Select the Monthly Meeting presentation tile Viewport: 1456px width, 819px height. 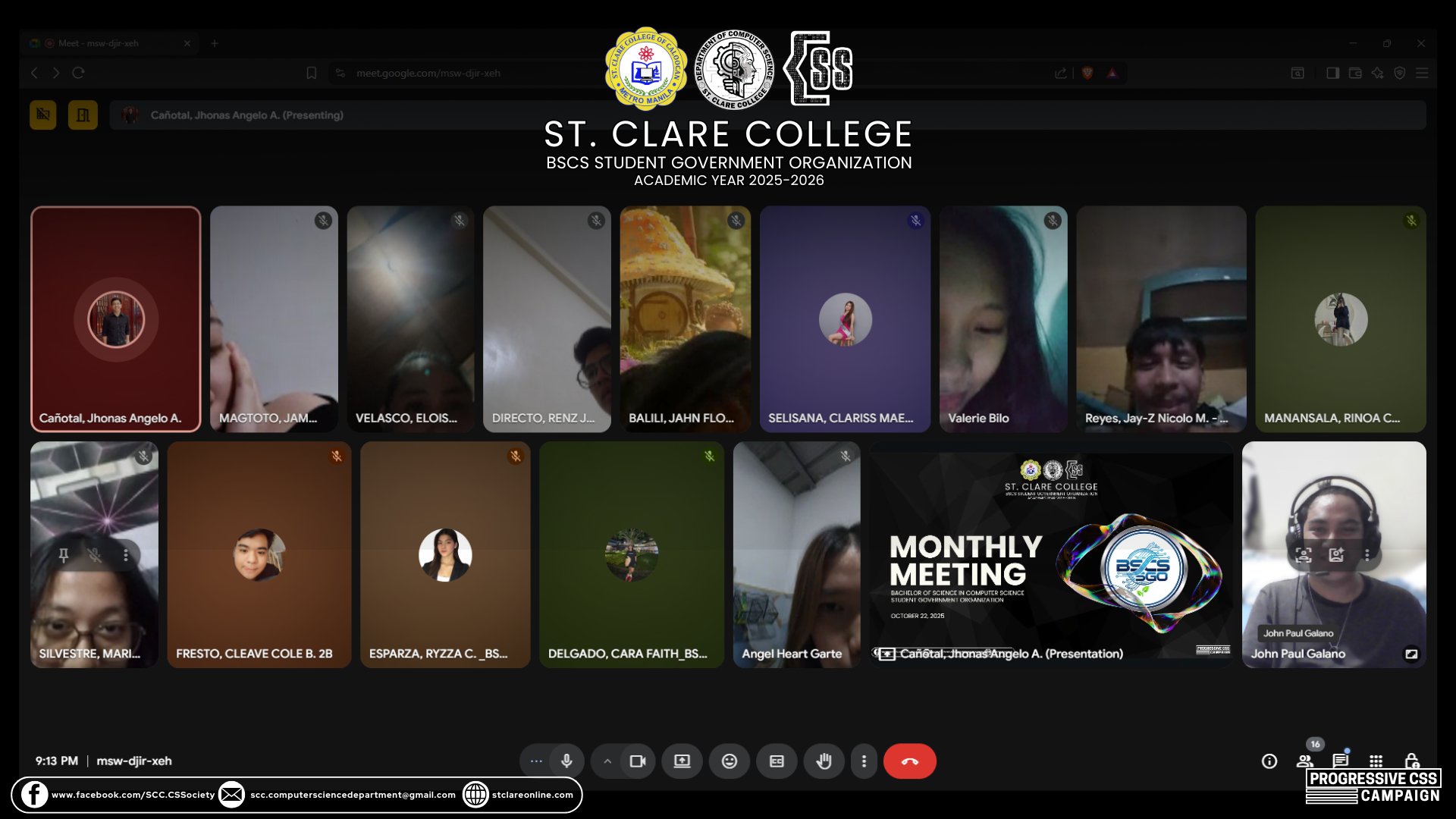[1051, 554]
